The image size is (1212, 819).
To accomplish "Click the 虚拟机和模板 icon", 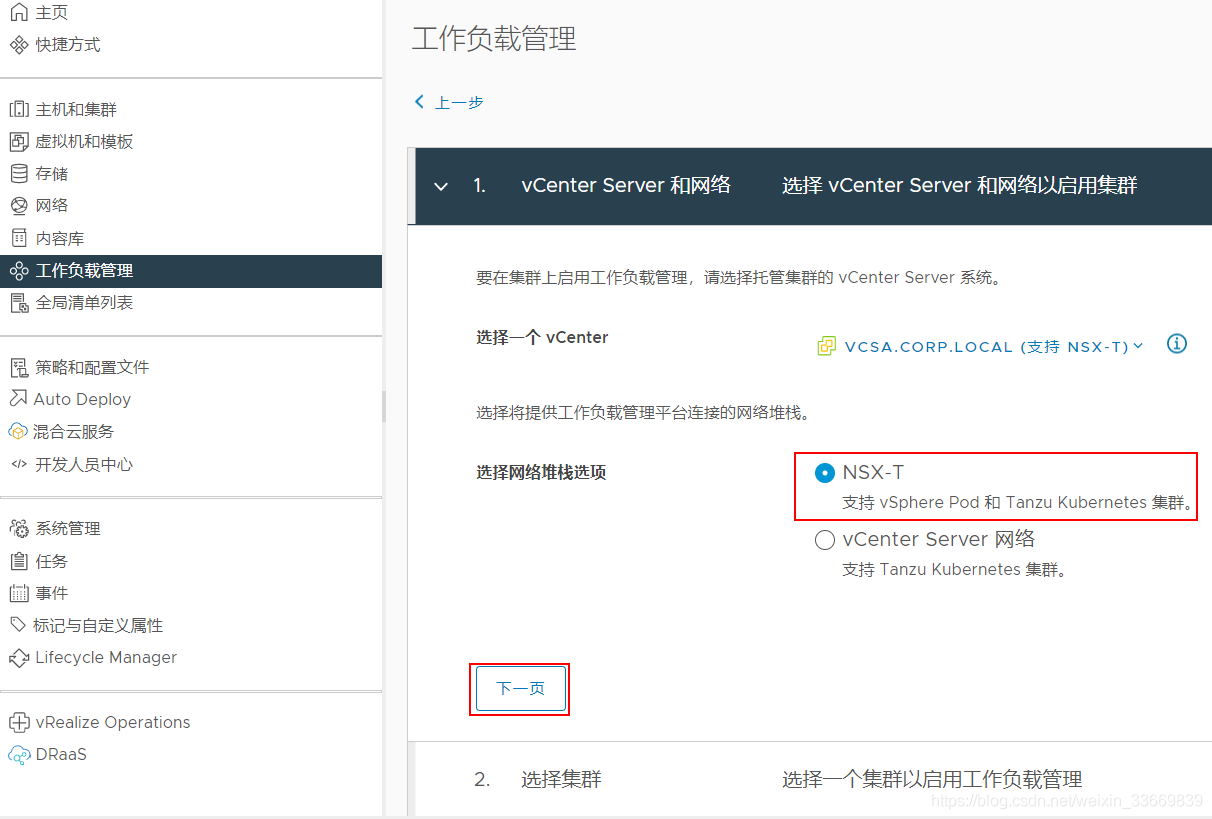I will pyautogui.click(x=19, y=141).
